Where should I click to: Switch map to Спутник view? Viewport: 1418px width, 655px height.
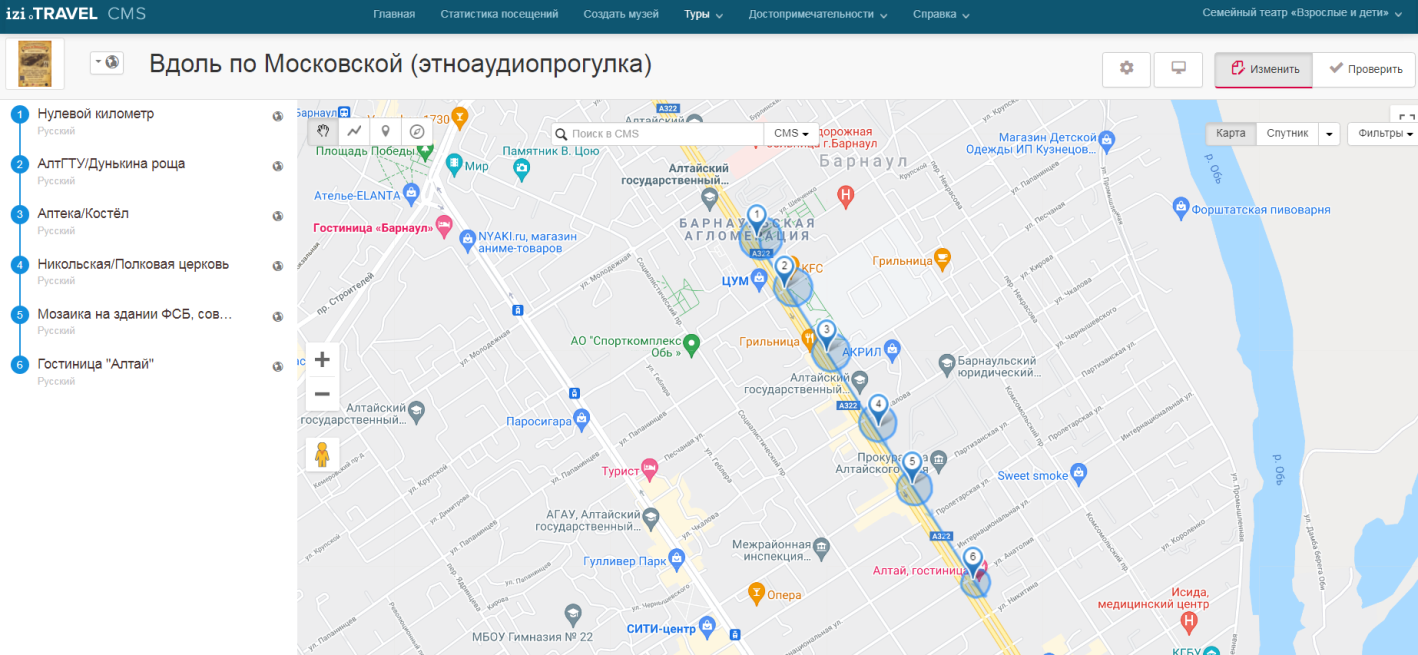1286,133
